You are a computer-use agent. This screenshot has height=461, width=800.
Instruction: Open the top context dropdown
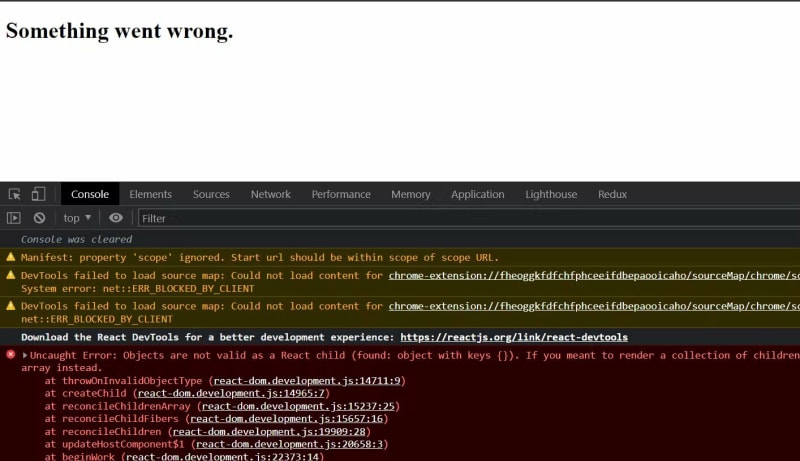point(77,218)
